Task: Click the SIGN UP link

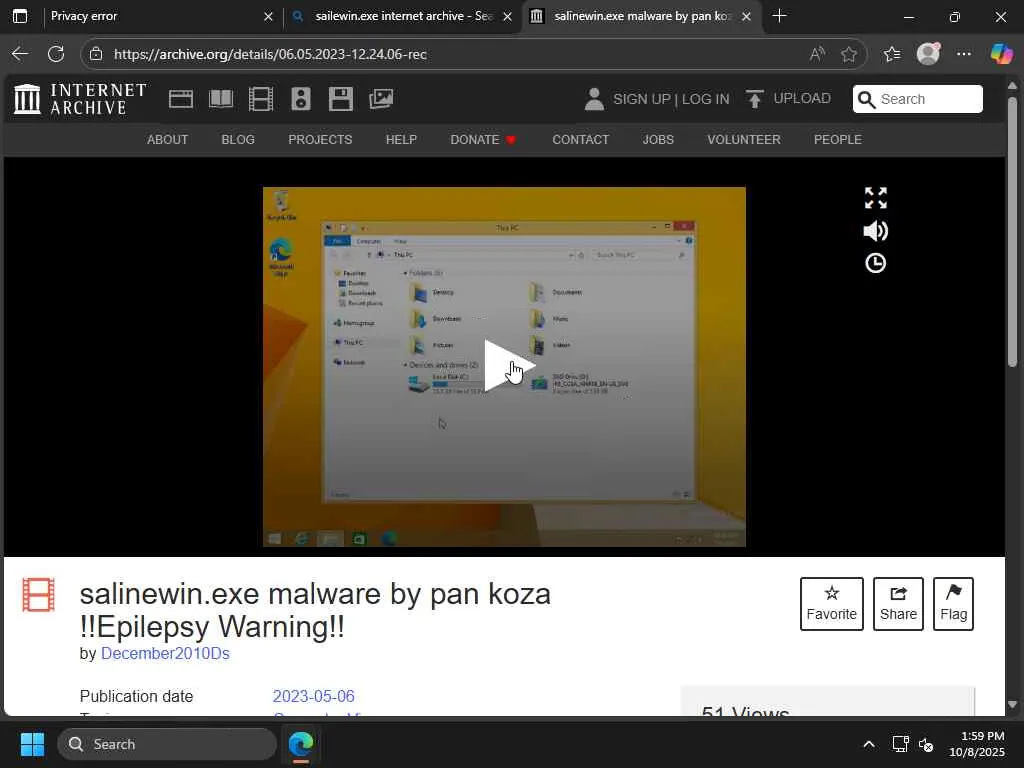Action: click(x=641, y=99)
